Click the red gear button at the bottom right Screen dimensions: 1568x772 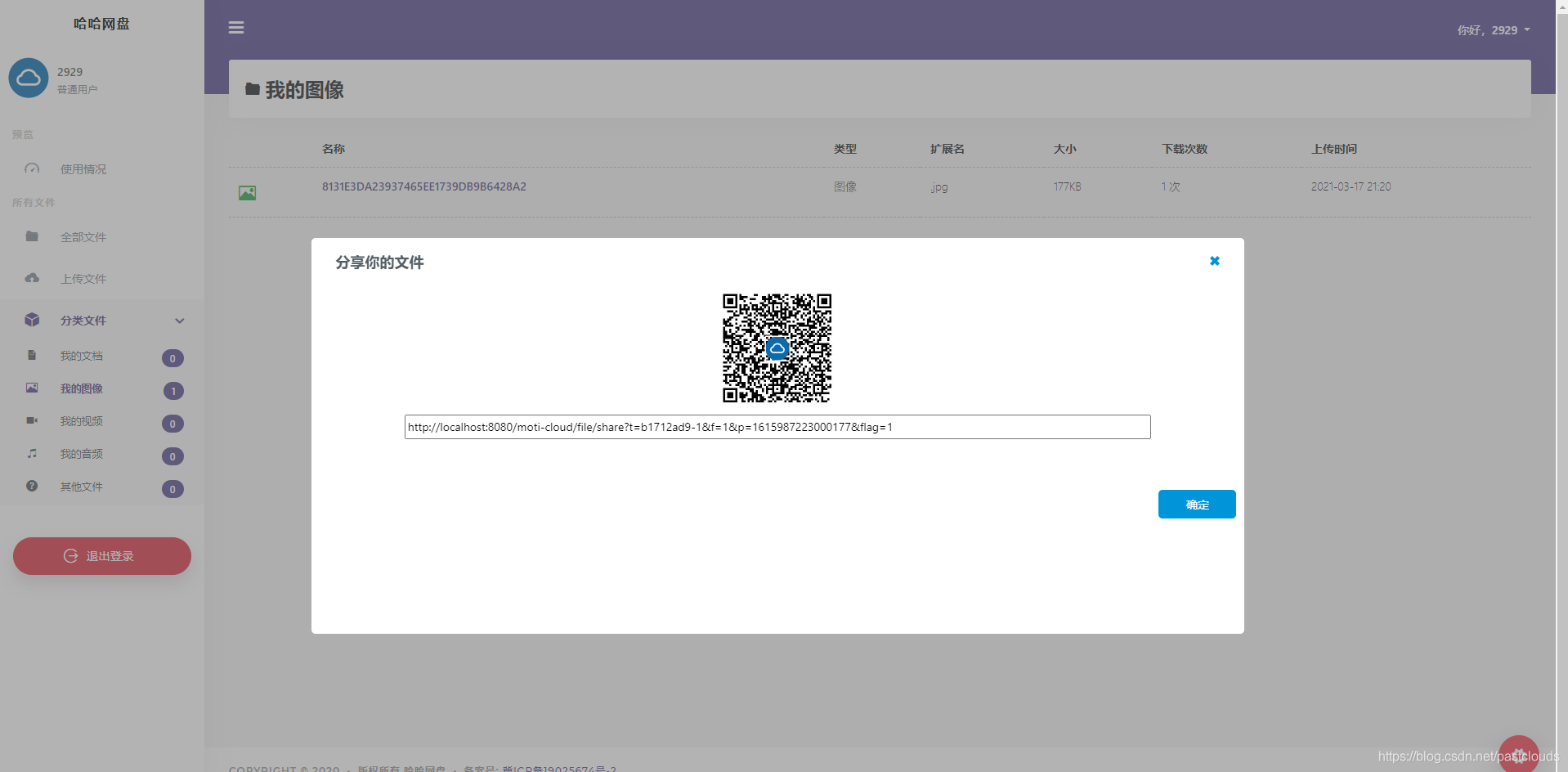tap(1519, 755)
